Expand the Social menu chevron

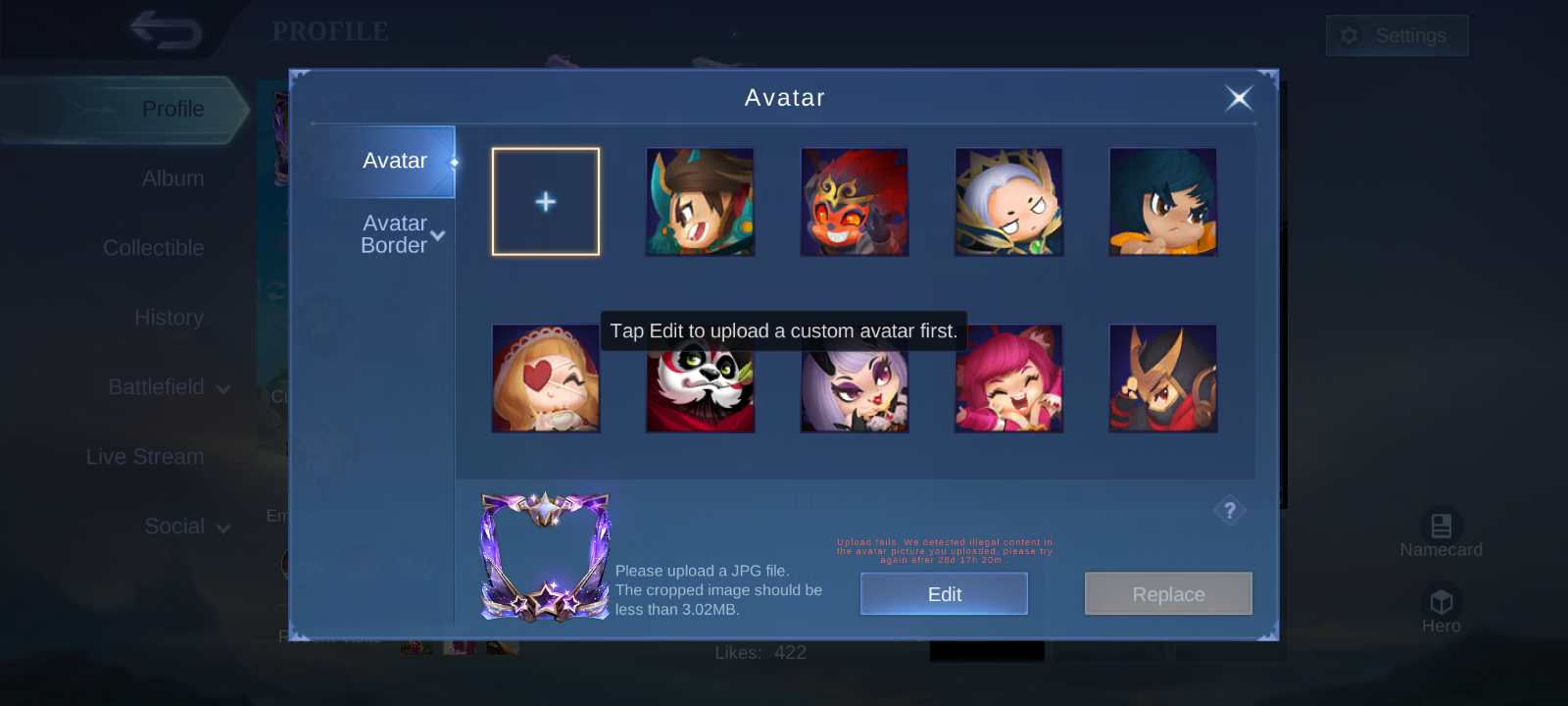pyautogui.click(x=223, y=529)
